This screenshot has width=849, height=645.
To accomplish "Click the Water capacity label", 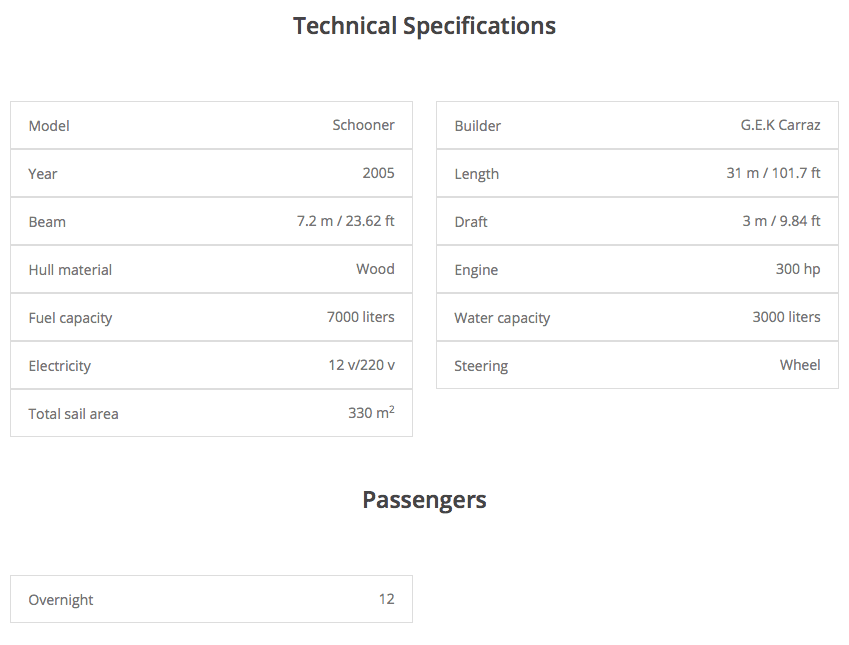I will click(x=502, y=318).
